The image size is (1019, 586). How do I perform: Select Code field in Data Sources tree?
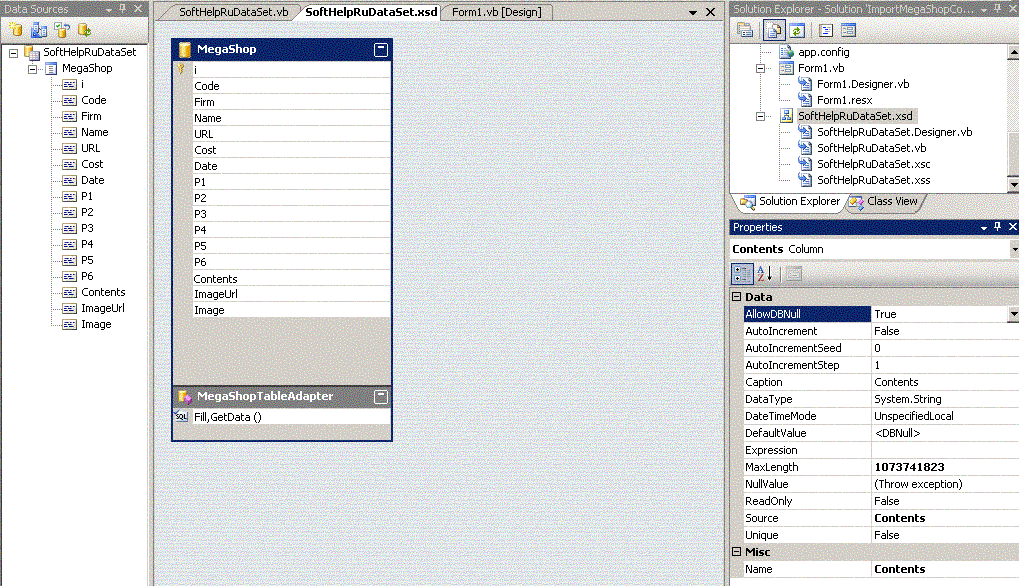[x=94, y=100]
